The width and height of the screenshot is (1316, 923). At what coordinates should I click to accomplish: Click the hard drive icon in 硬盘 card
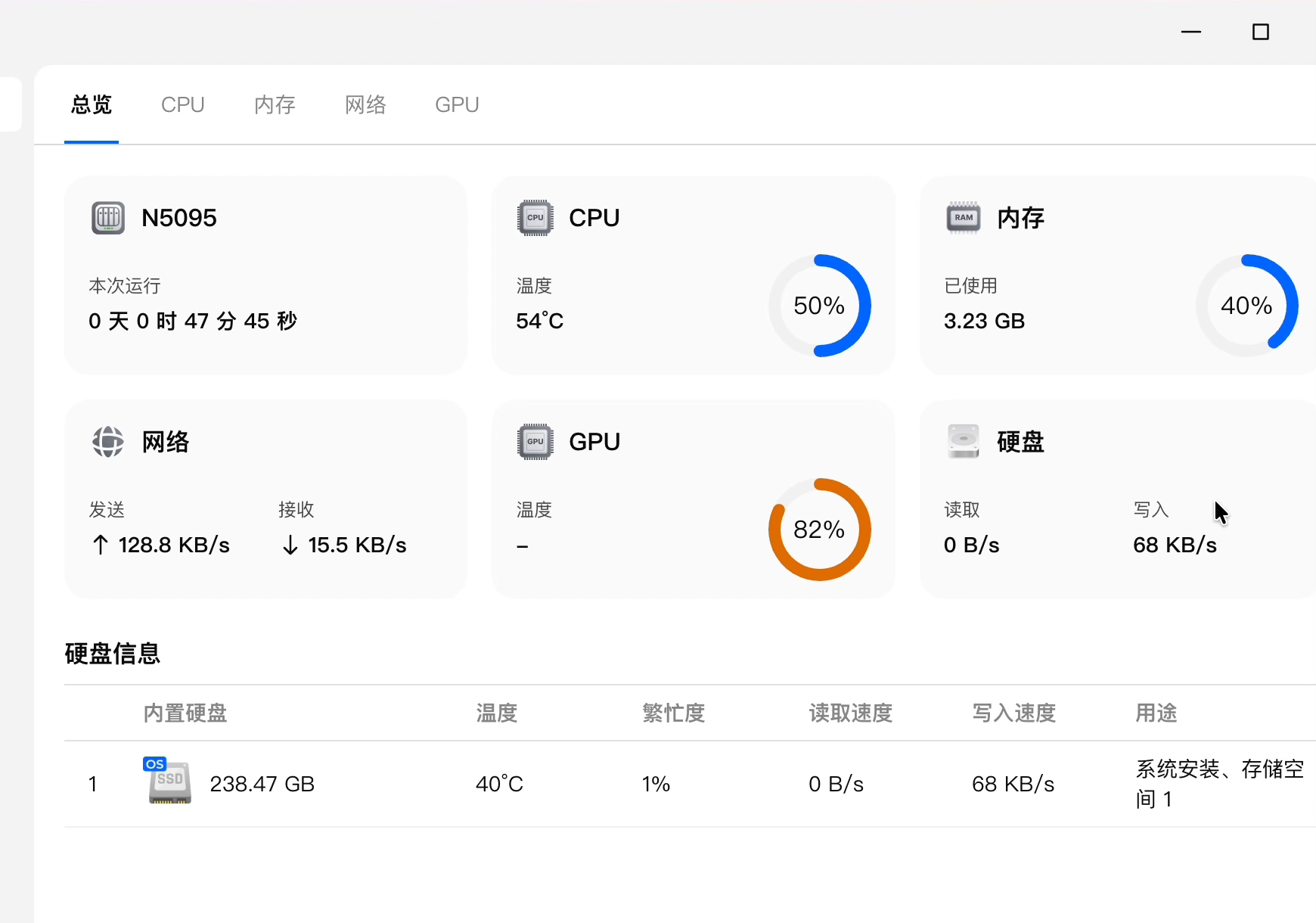tap(964, 442)
